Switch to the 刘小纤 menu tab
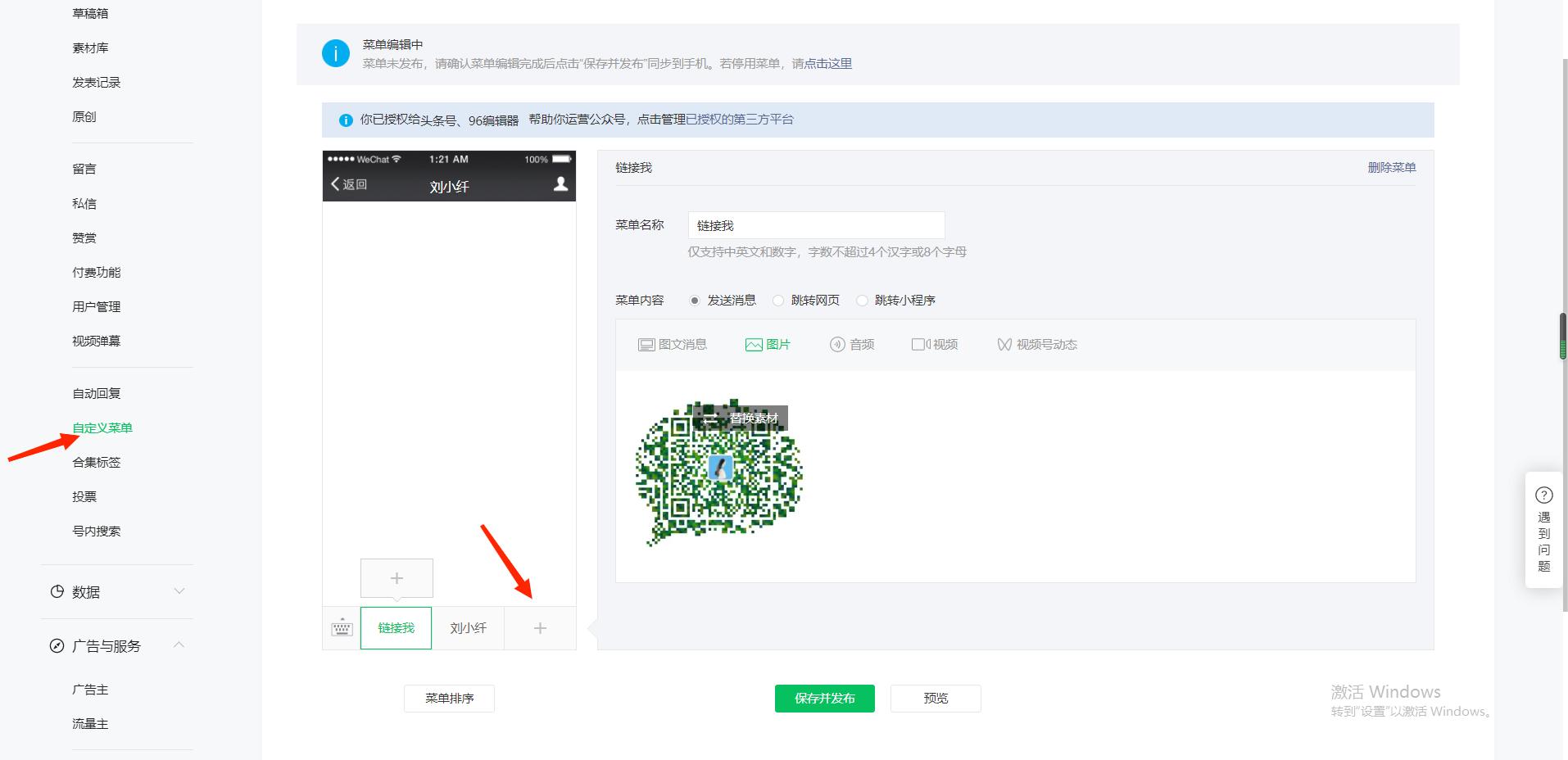1568x760 pixels. [x=468, y=627]
